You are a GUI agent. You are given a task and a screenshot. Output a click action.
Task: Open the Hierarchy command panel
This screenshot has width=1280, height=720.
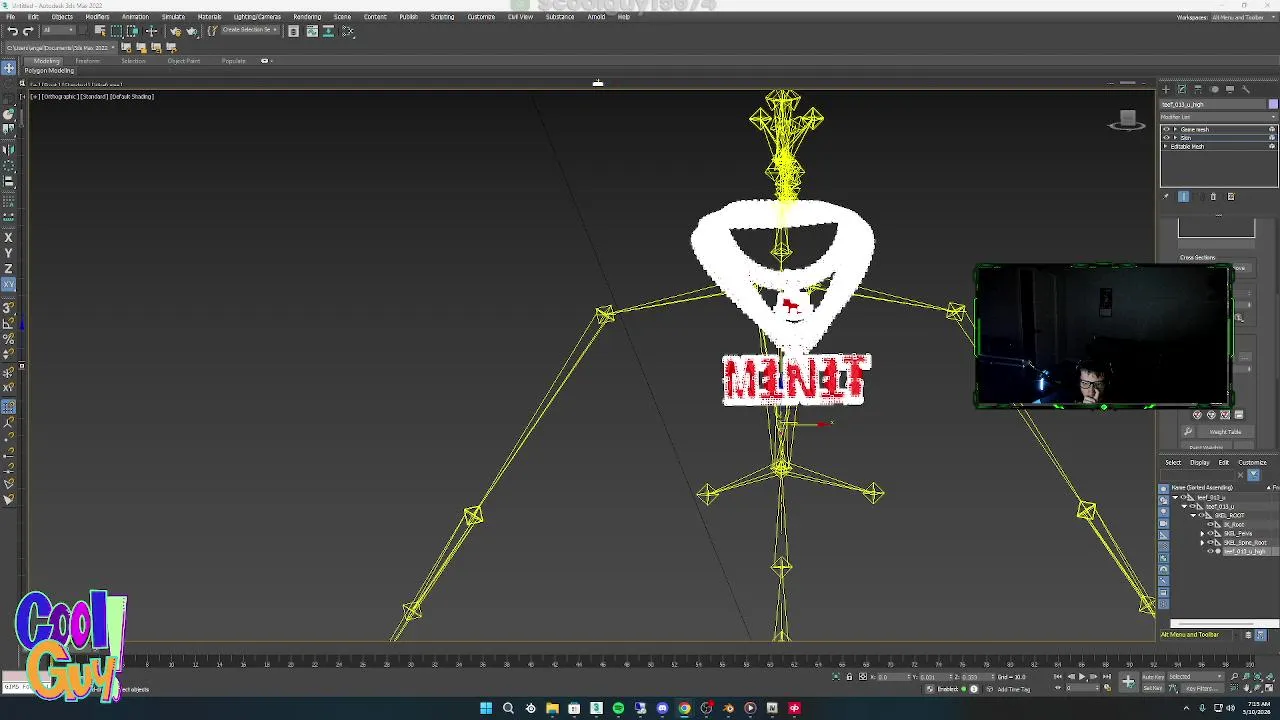(1198, 89)
